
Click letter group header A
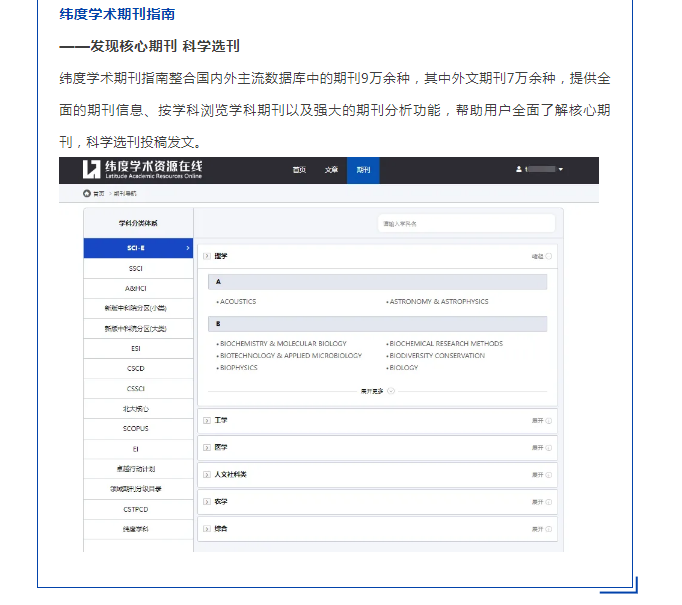tap(377, 282)
